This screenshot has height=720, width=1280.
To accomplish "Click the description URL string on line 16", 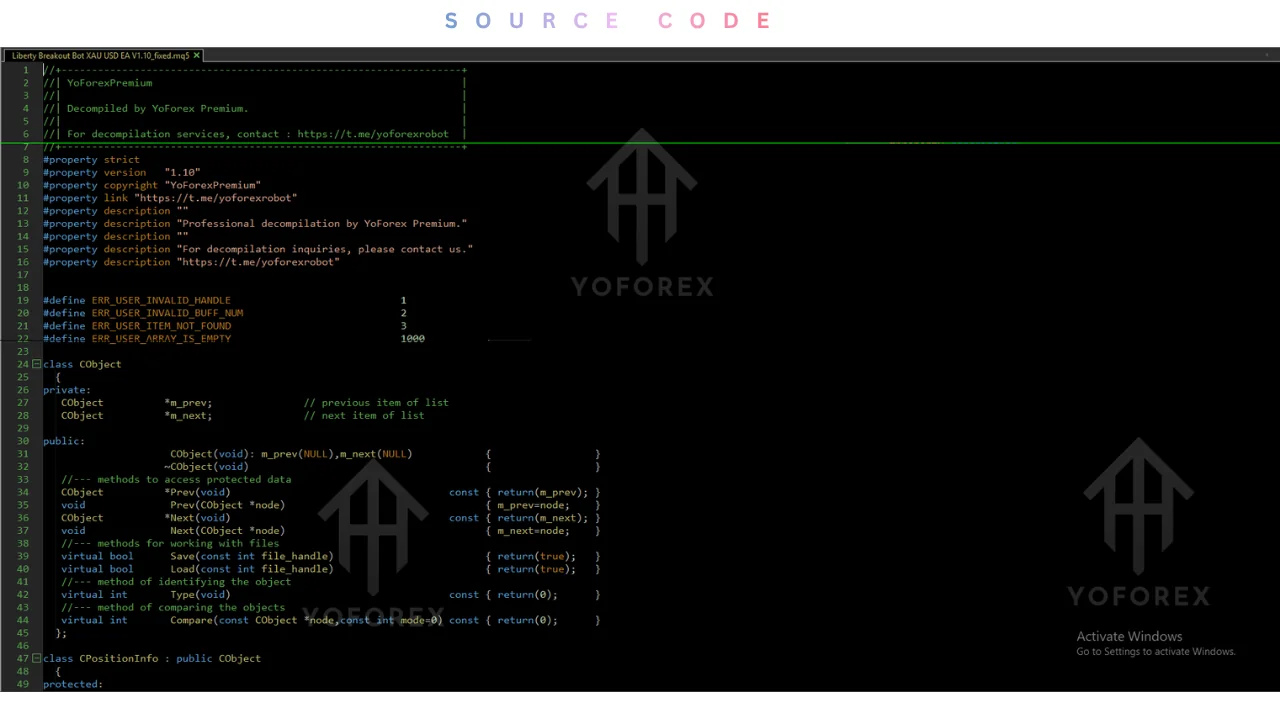I will point(258,262).
